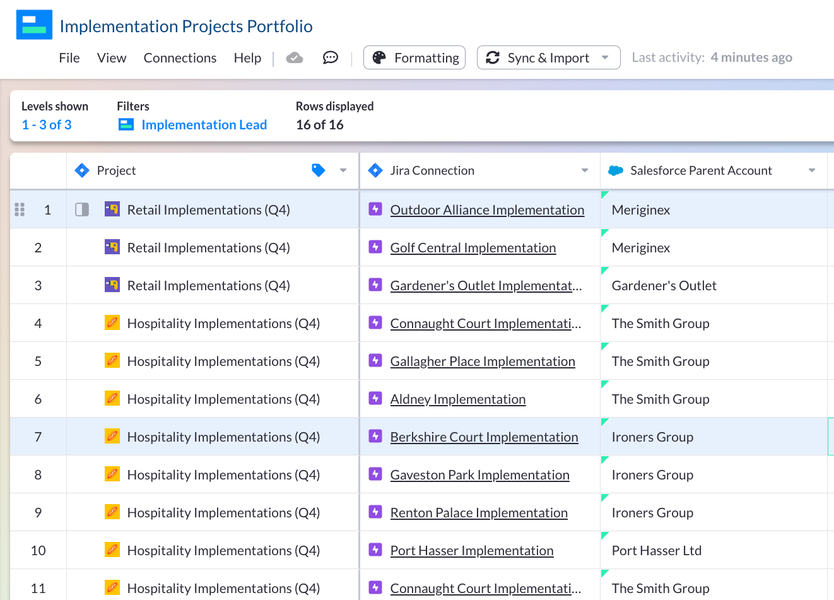Click the Implementation Projects Portfolio title
834x600 pixels.
(186, 26)
